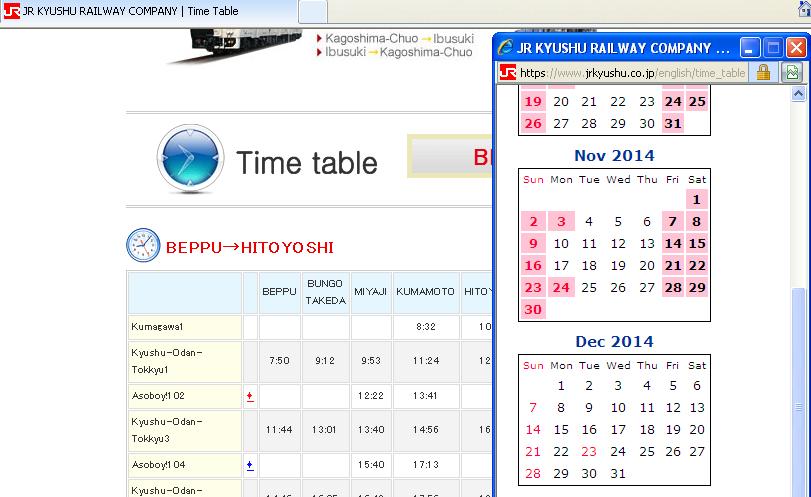Open the Ibusuki → Kagoshima-Chuo link
The width and height of the screenshot is (811, 497).
(x=398, y=52)
